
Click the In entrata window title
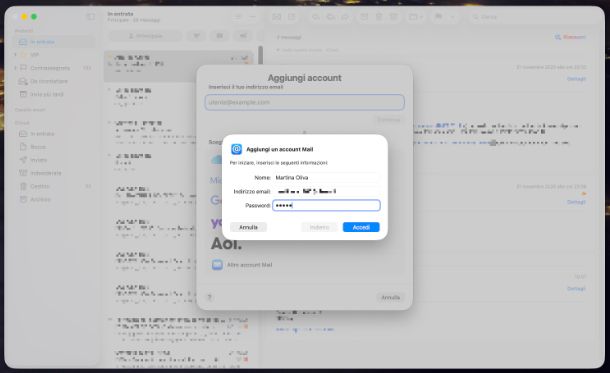point(120,14)
